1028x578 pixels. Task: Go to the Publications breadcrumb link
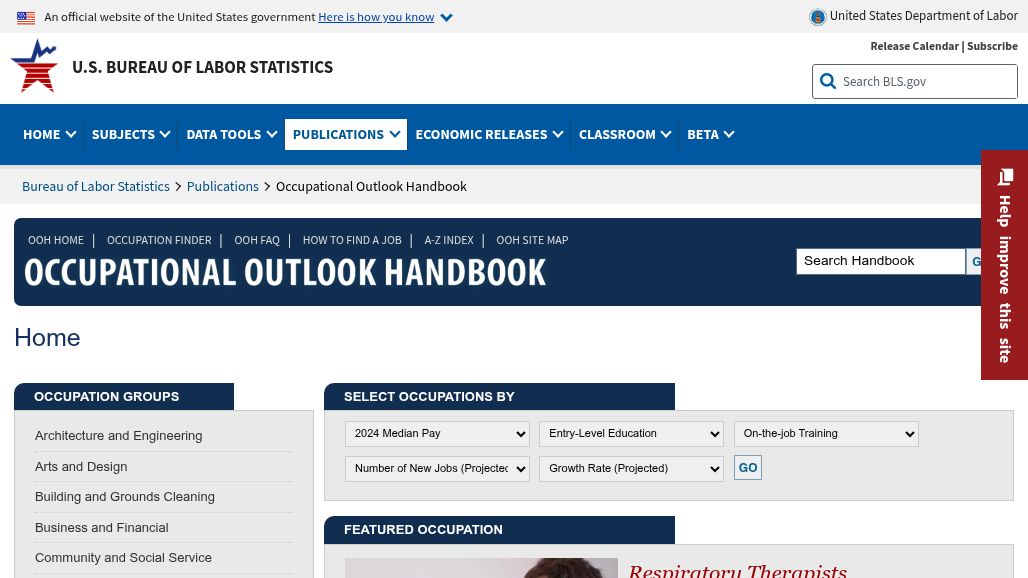click(x=223, y=186)
